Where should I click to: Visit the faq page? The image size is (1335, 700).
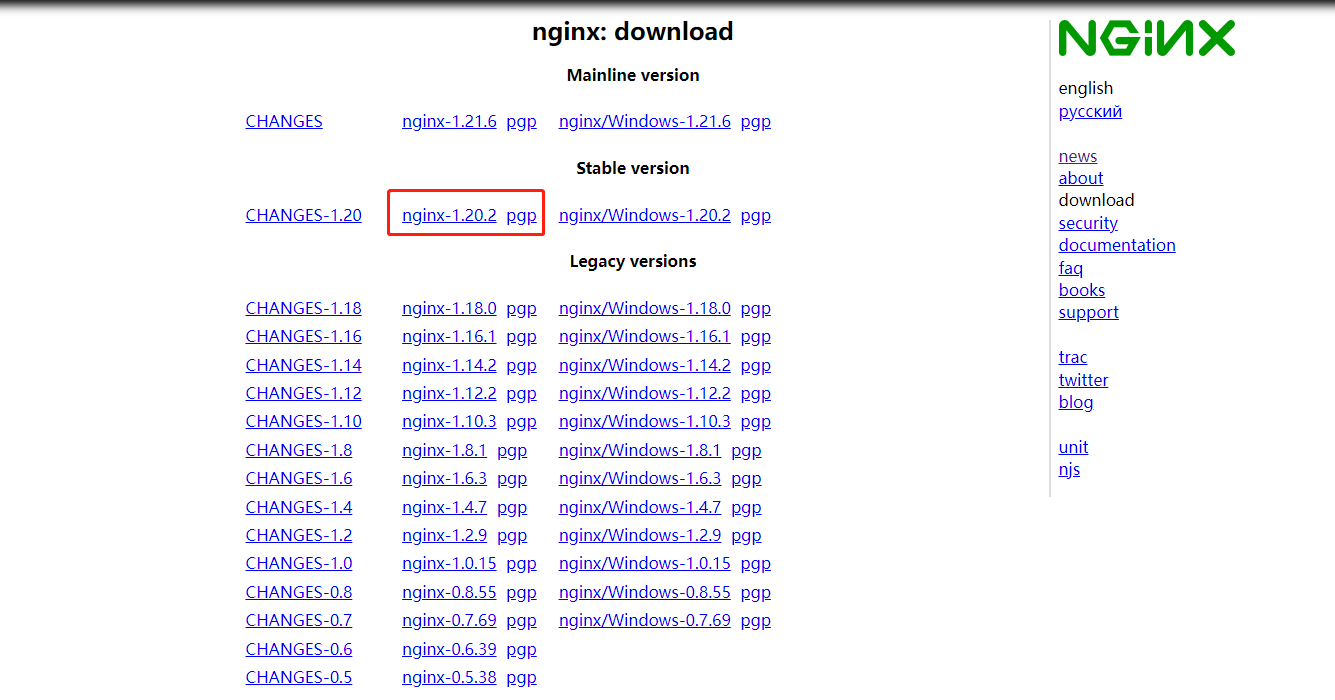pyautogui.click(x=1071, y=268)
